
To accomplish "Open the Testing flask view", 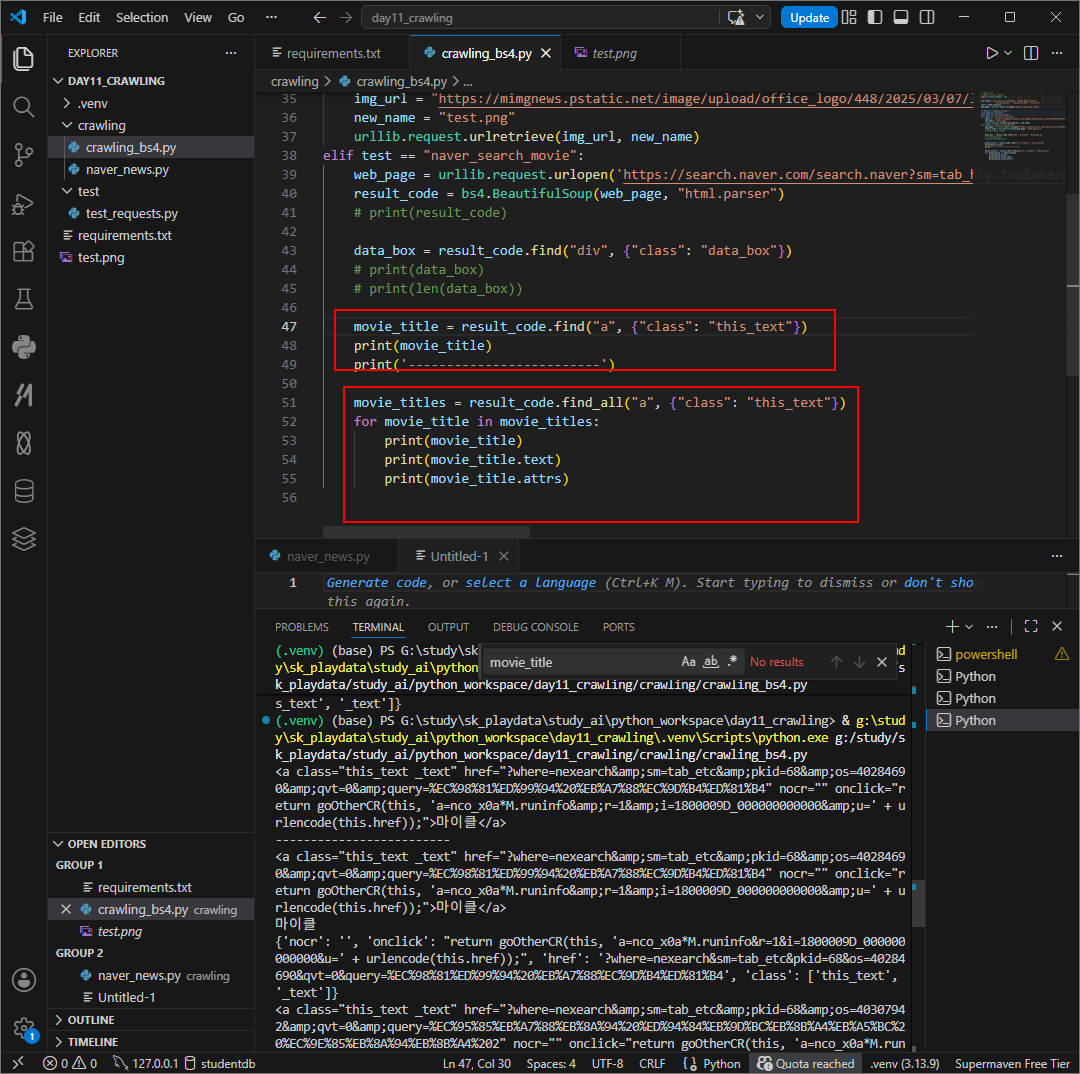I will tap(23, 299).
